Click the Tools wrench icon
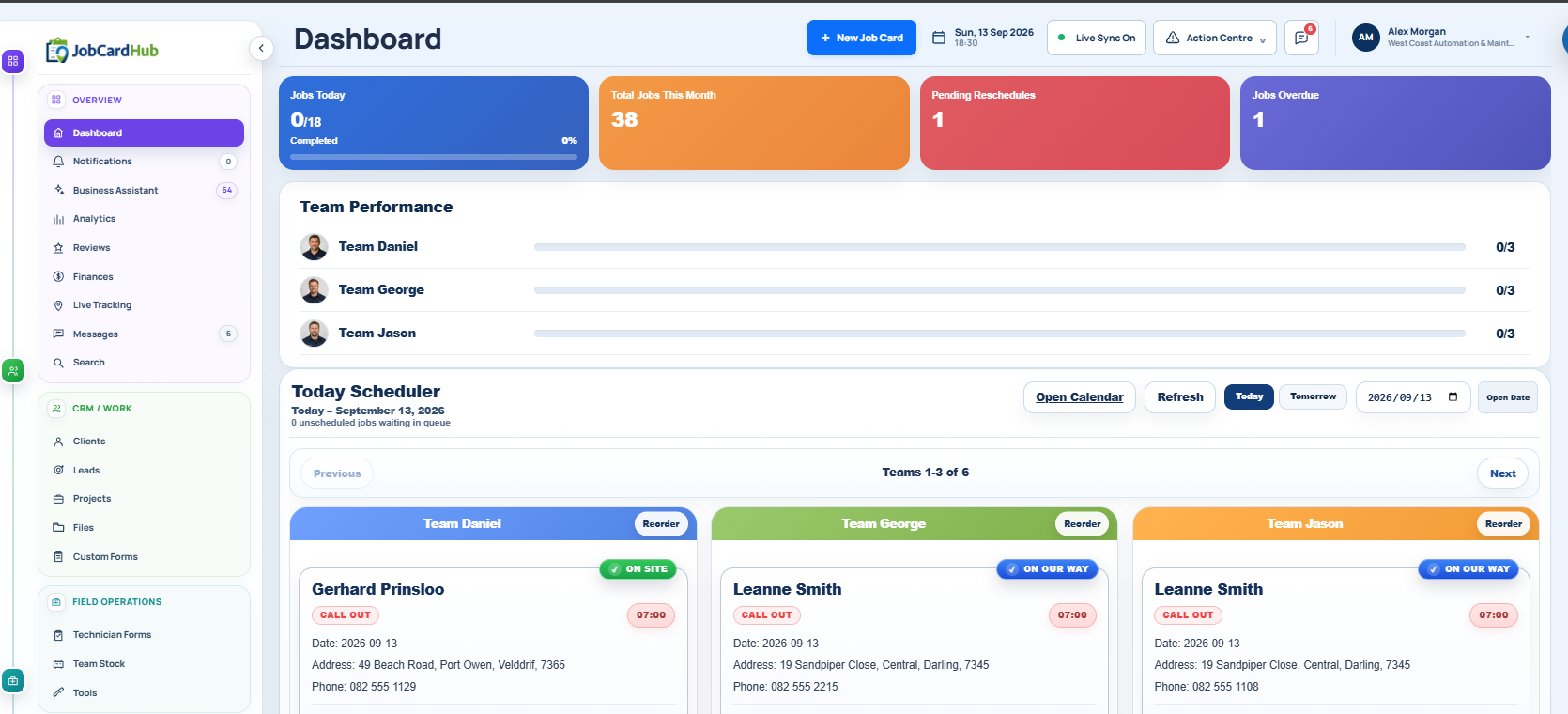The image size is (1568, 714). click(58, 692)
